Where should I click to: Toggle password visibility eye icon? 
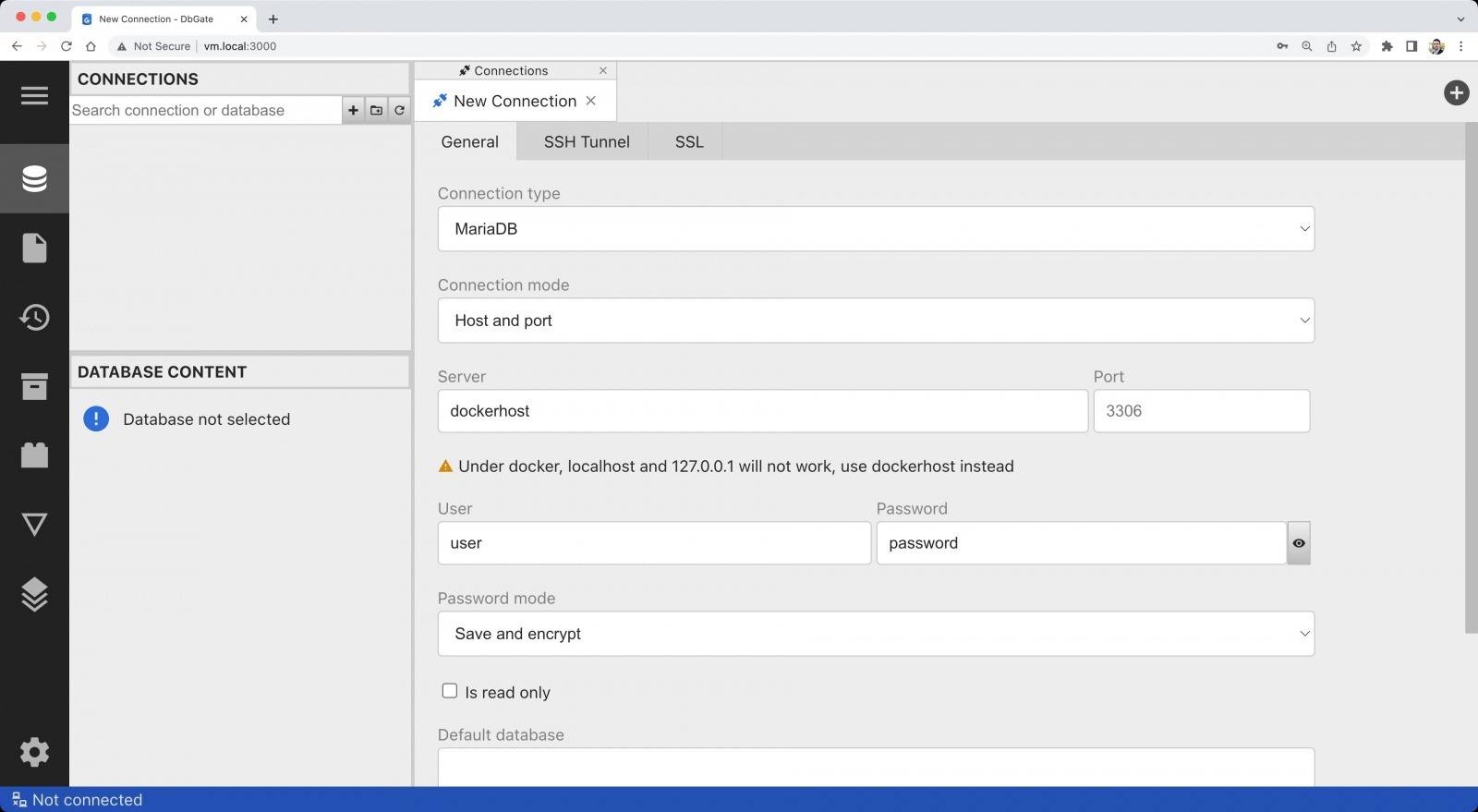click(x=1299, y=543)
